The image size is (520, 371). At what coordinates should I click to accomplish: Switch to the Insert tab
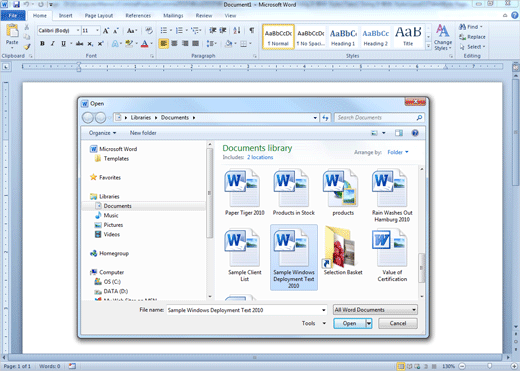(65, 15)
